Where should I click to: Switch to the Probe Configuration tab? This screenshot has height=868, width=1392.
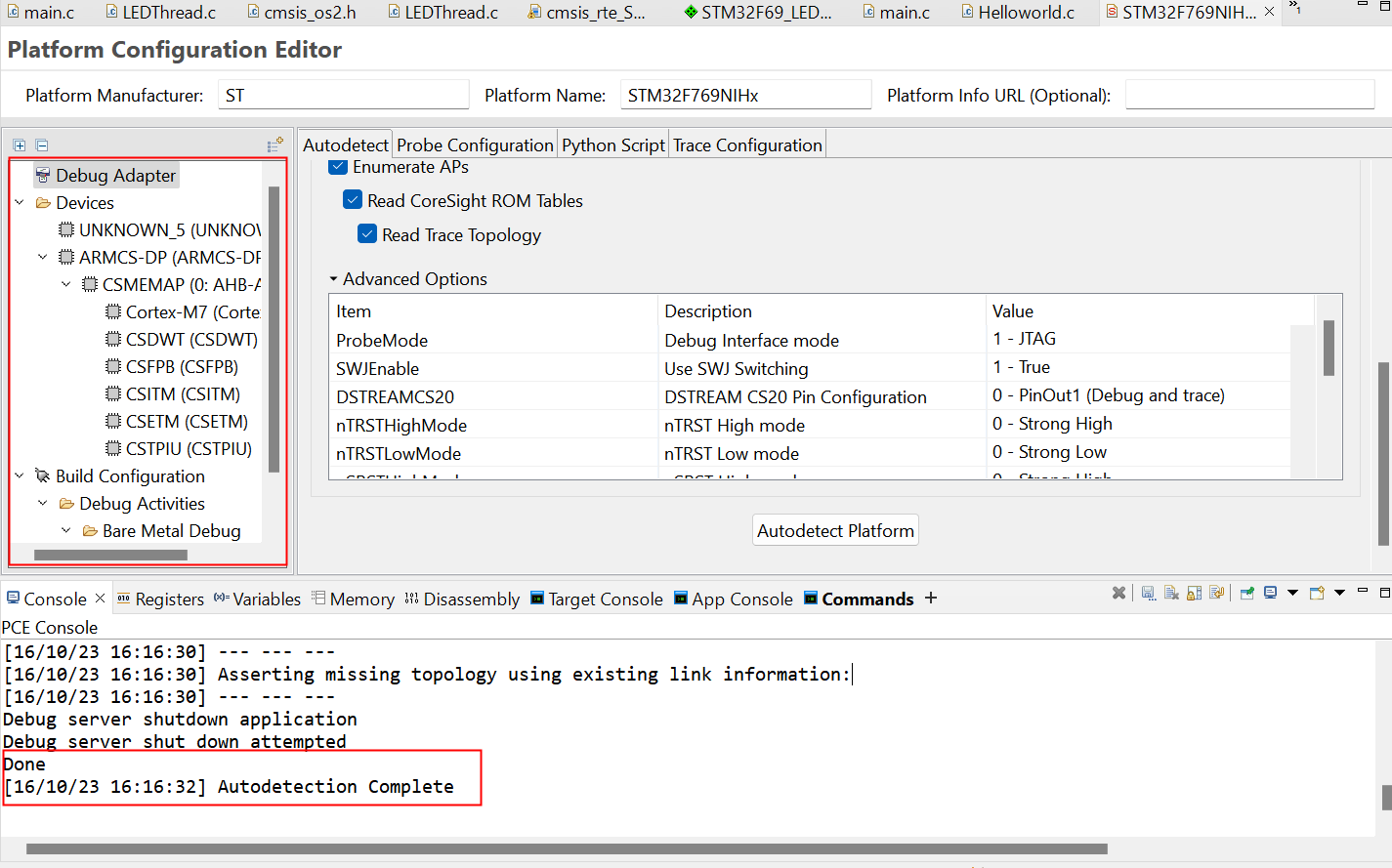(x=475, y=145)
